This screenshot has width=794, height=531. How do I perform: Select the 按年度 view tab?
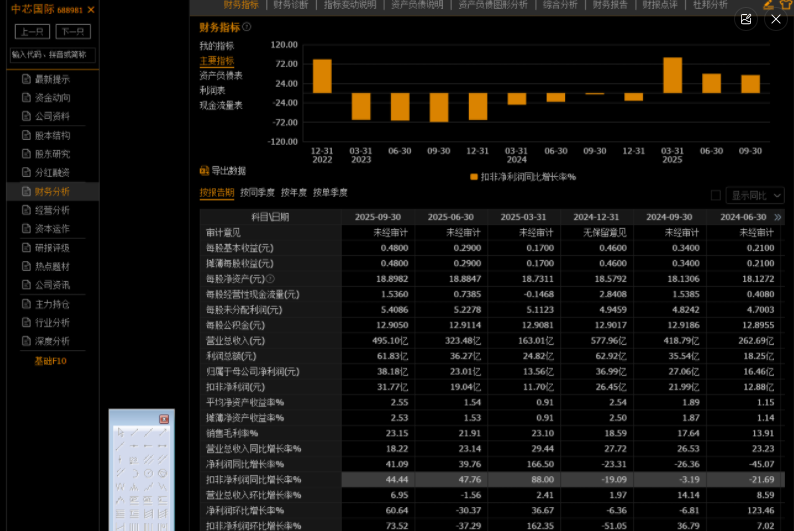coord(294,193)
